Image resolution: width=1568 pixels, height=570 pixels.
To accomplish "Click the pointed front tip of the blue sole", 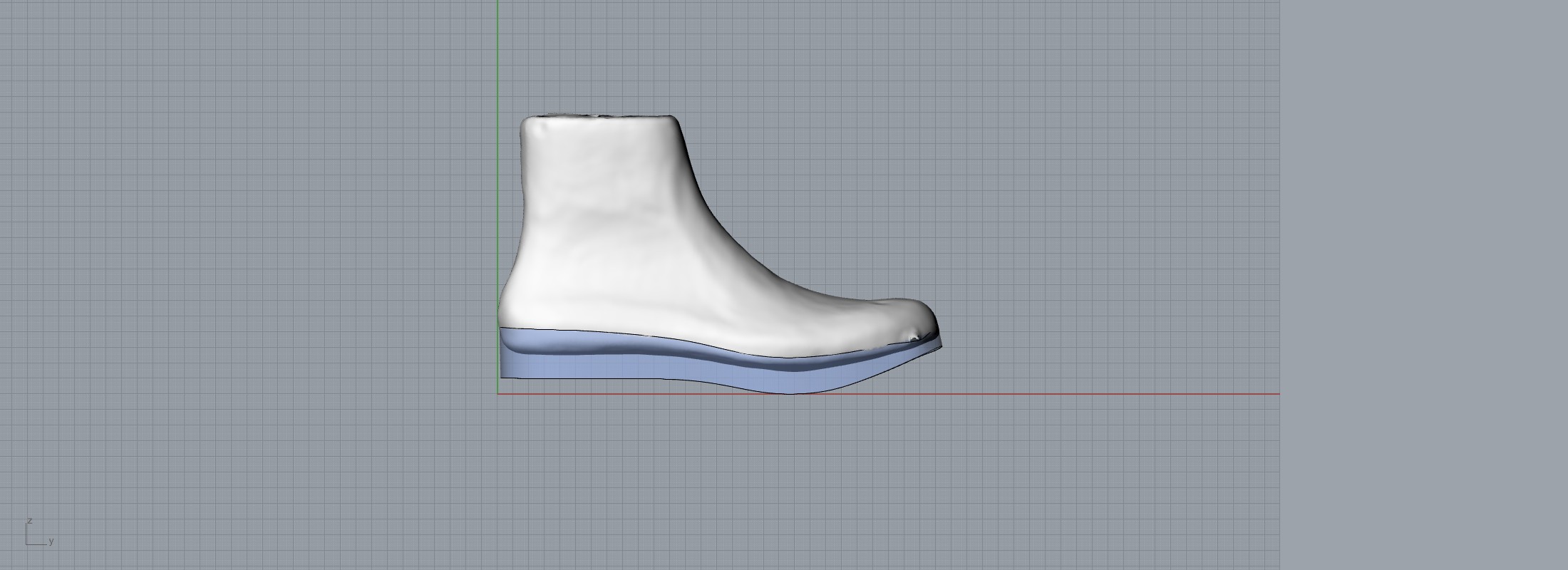I will [940, 347].
